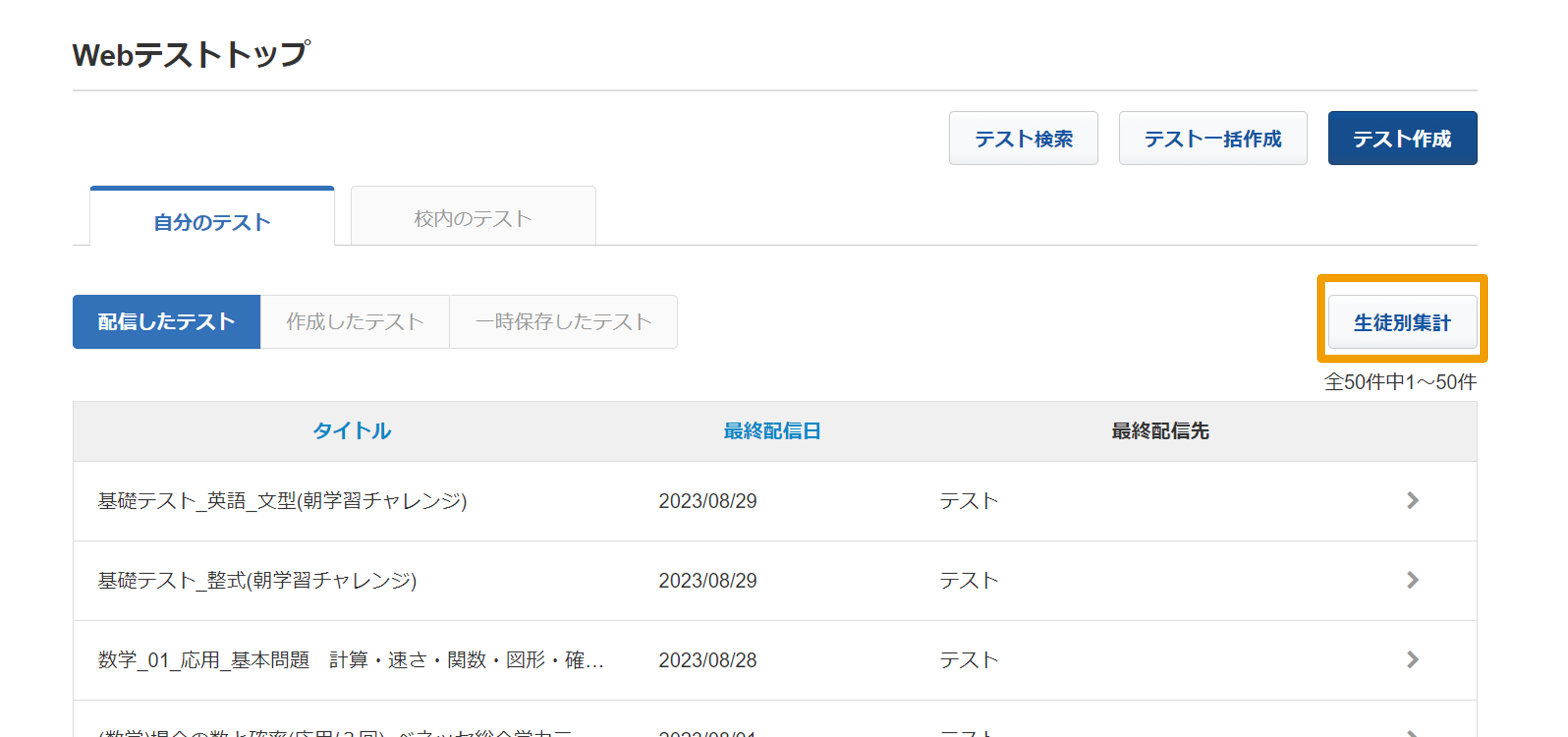Open 数学_01_応用_基本問題 test entry
Screen dimensions: 1568x737
pyautogui.click(x=350, y=660)
